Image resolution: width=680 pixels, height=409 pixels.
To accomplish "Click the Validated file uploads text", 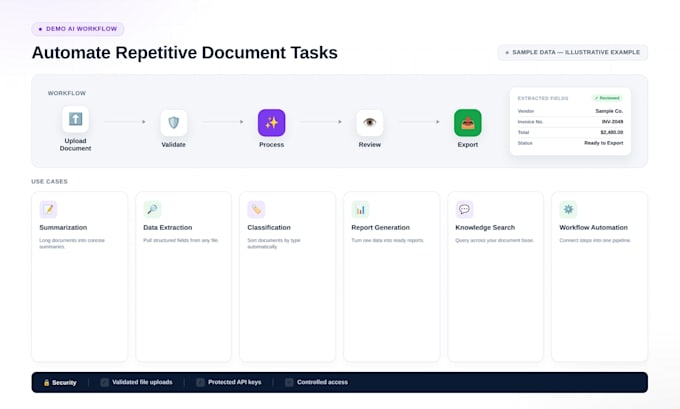I will point(142,382).
